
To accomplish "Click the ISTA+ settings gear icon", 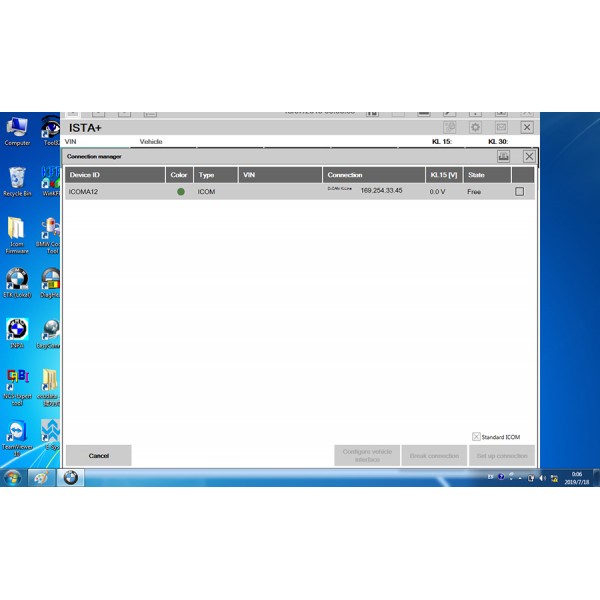I will point(475,127).
